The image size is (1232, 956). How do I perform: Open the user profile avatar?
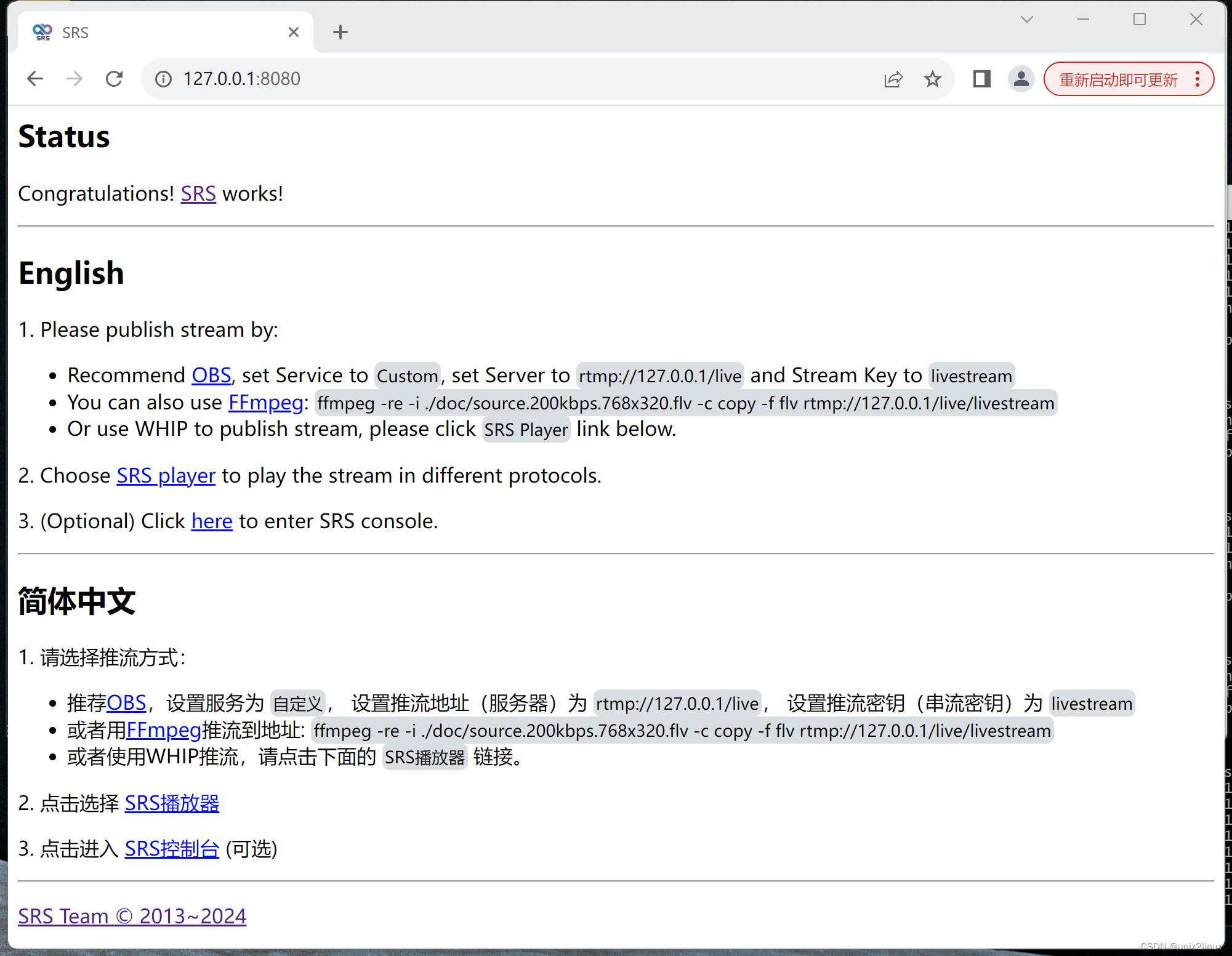tap(1021, 79)
